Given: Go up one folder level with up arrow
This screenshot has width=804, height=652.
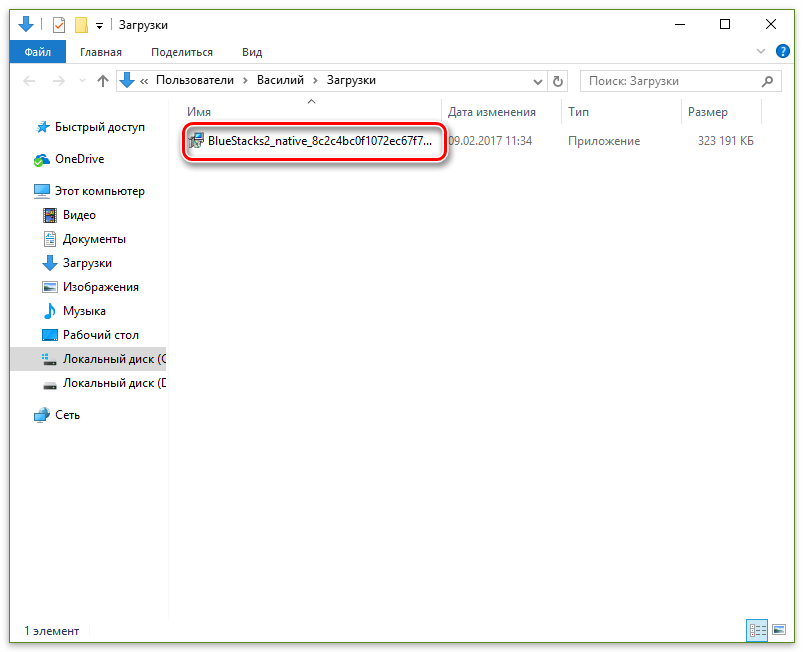Looking at the screenshot, I should click(x=102, y=81).
